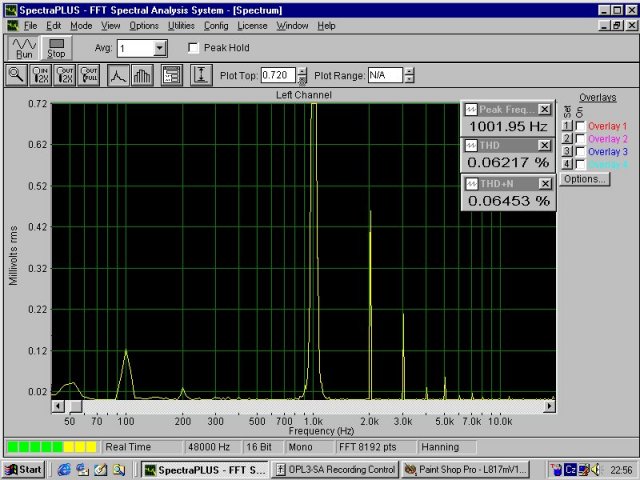640x480 pixels.
Task: Switch to Paint Shop Pro taskbar window
Action: pyautogui.click(x=466, y=470)
